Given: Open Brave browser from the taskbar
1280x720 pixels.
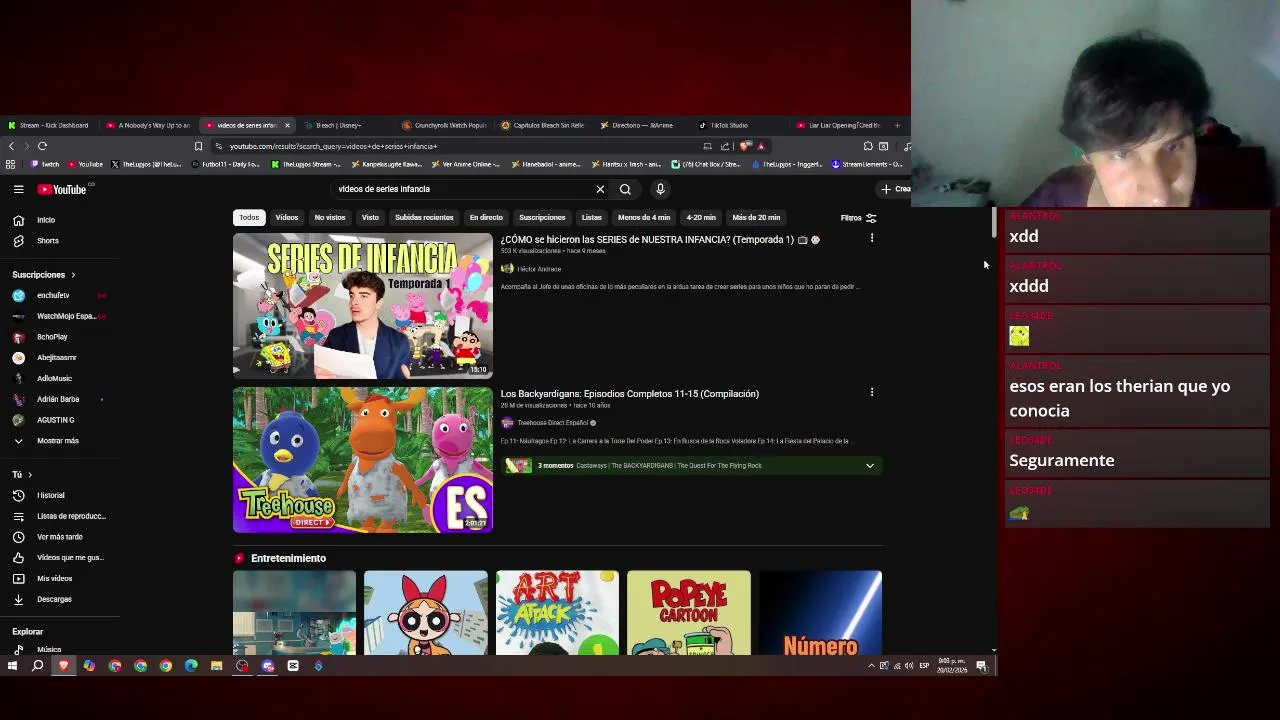Looking at the screenshot, I should coord(64,666).
